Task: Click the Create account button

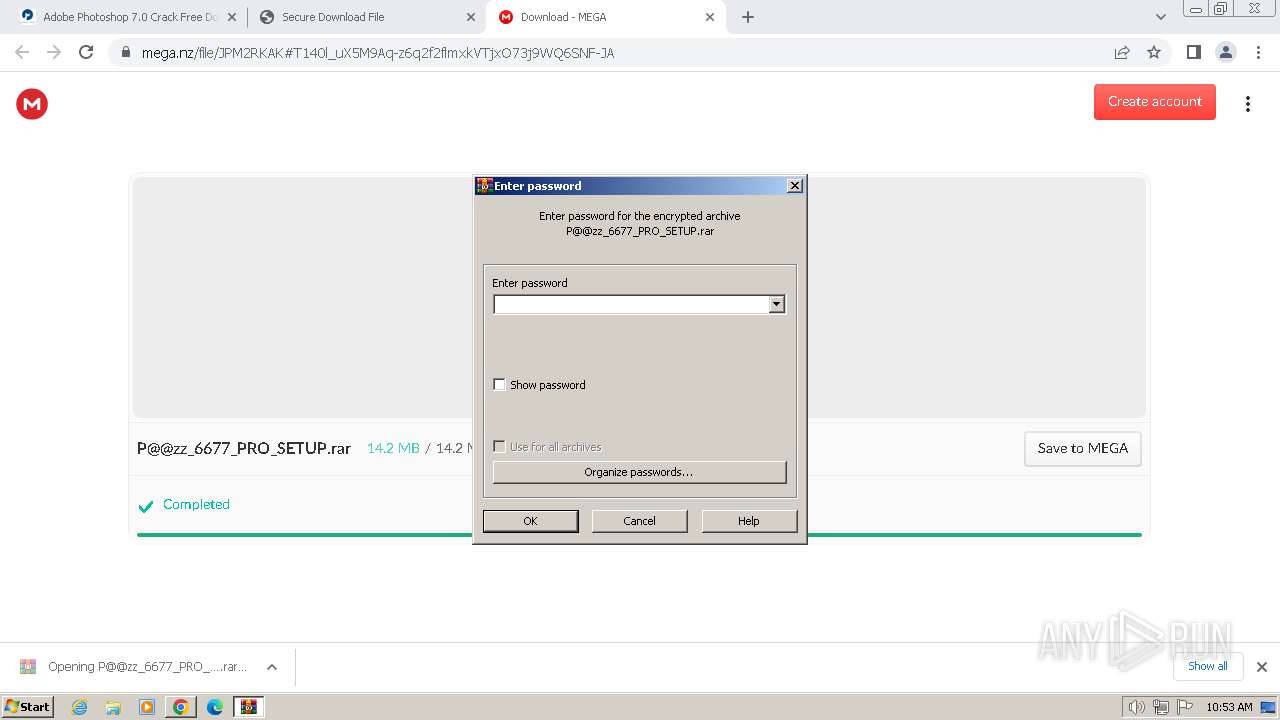Action: click(x=1155, y=102)
